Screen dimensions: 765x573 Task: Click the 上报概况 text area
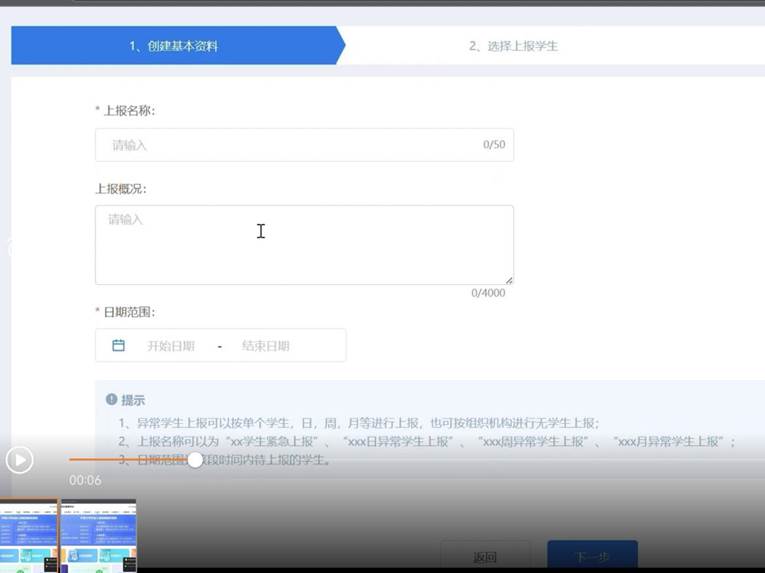(x=304, y=245)
